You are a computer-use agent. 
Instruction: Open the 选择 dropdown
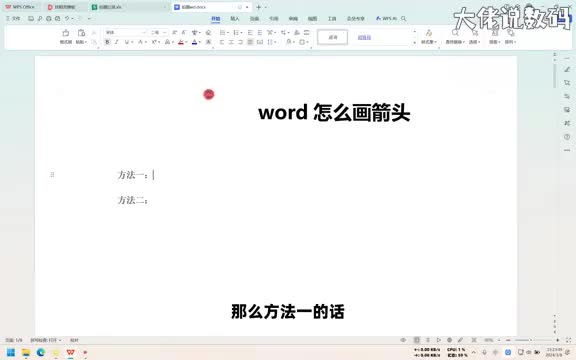474,42
